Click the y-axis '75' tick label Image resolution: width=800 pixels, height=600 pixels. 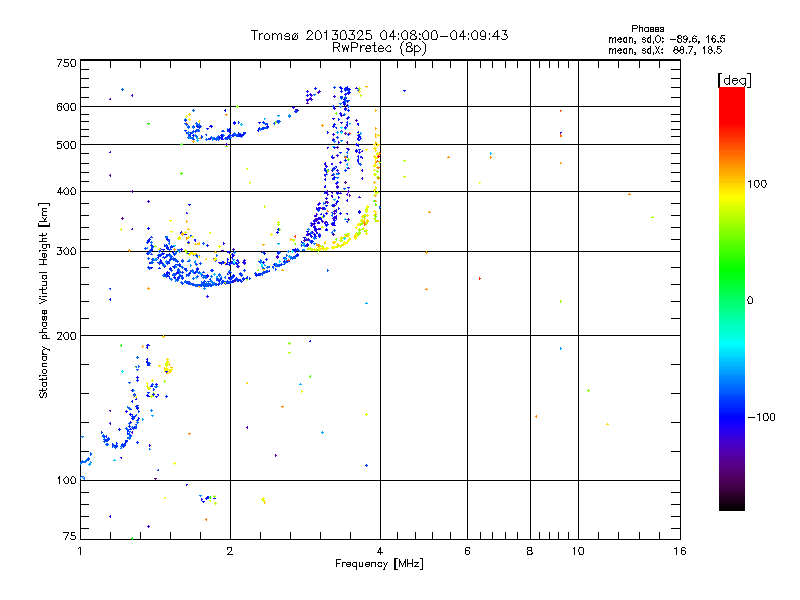[x=70, y=536]
